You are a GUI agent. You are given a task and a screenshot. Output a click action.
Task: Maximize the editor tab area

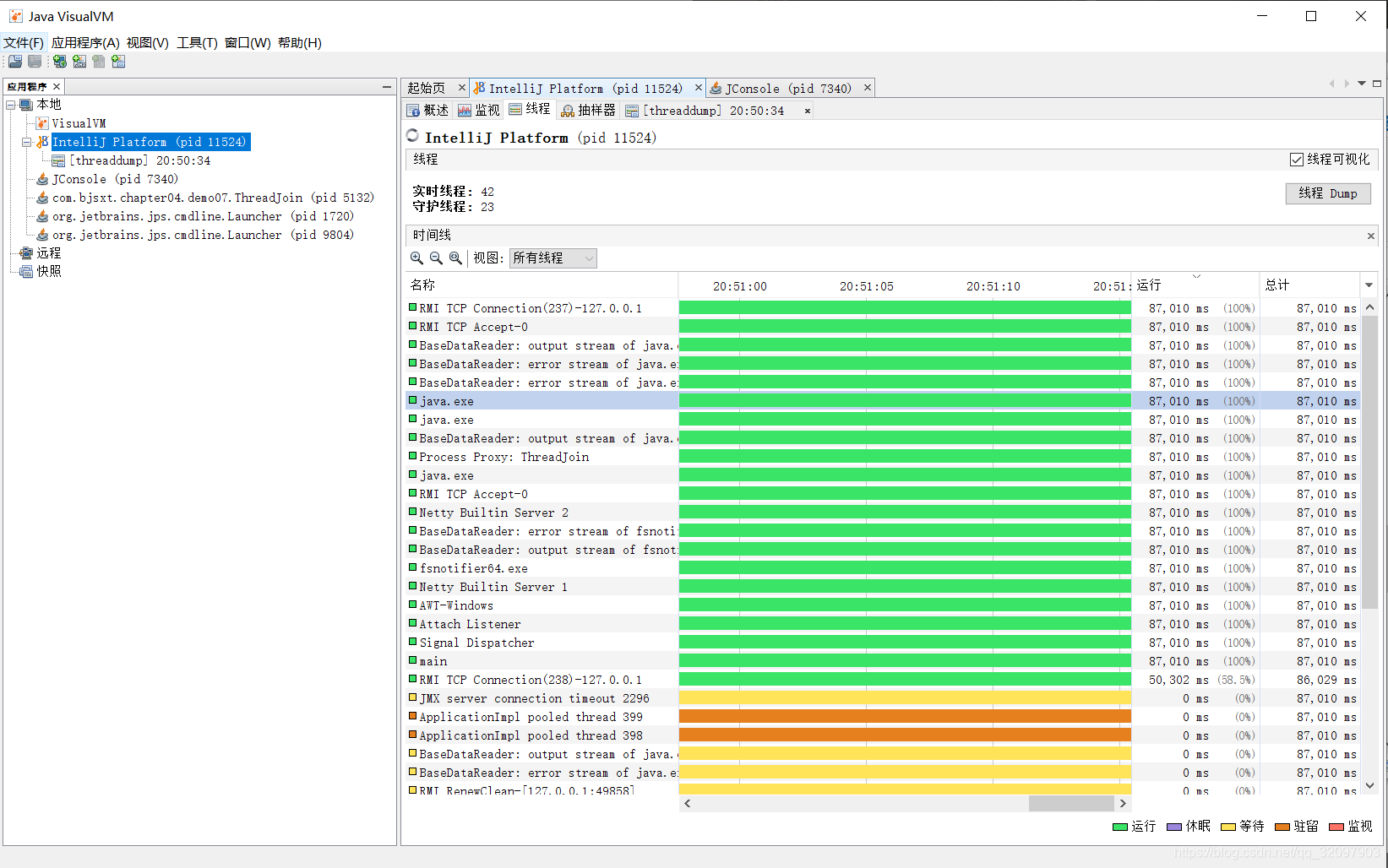tap(1377, 84)
